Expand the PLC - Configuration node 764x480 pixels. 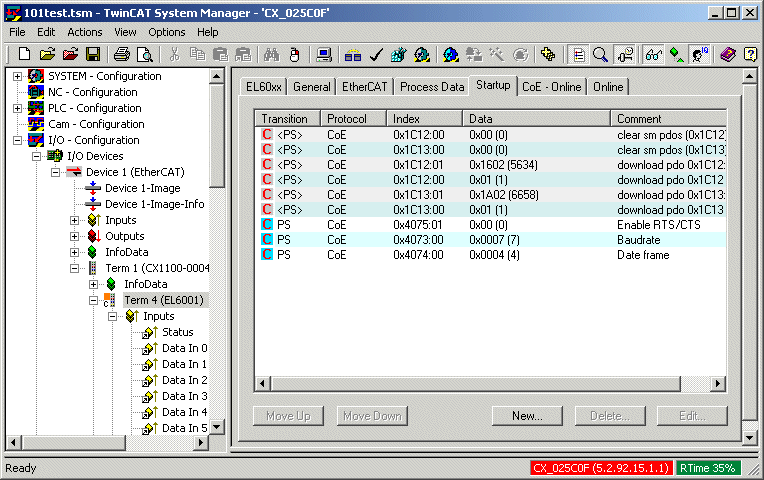click(x=18, y=108)
